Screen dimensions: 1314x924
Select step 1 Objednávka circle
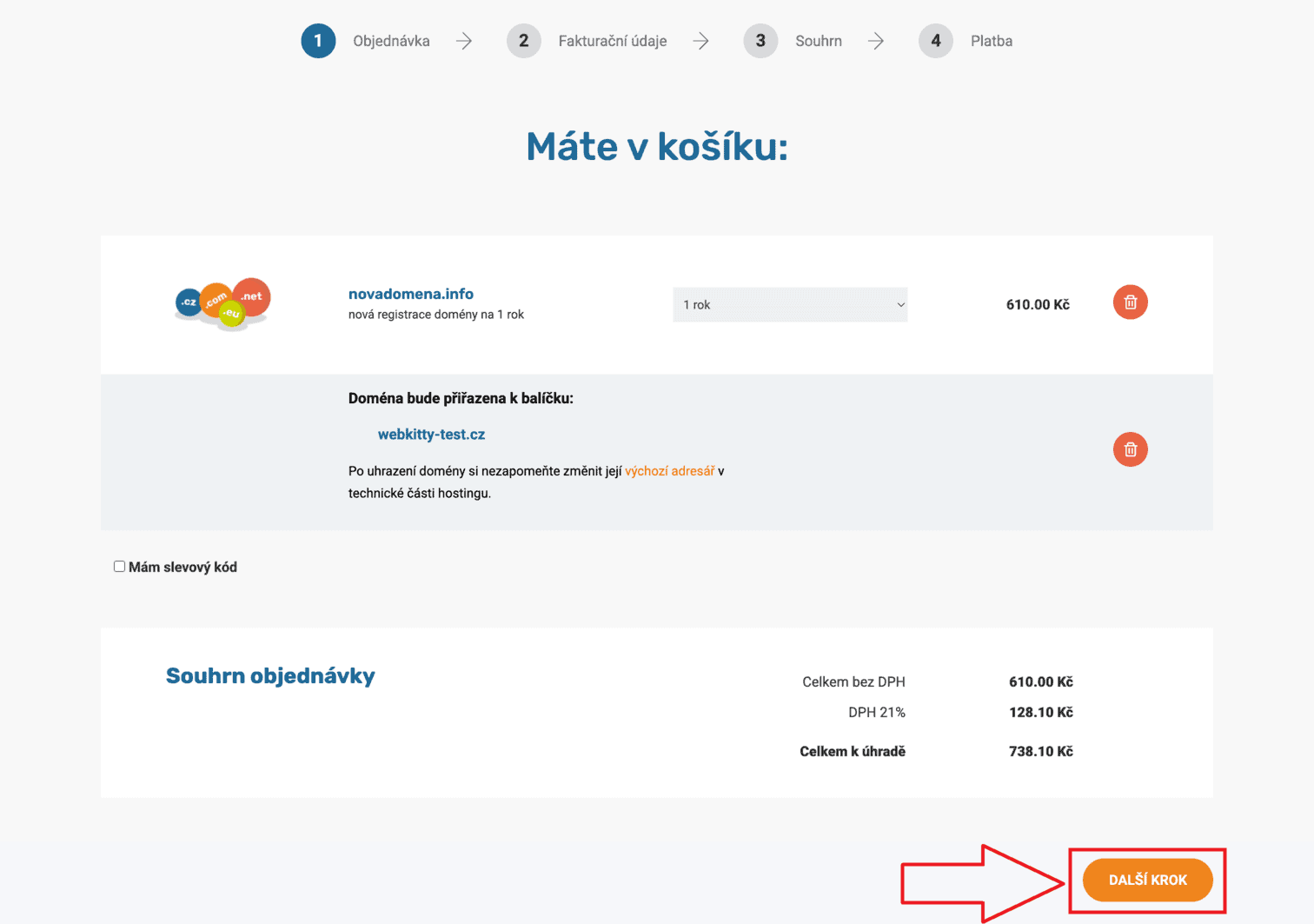318,41
